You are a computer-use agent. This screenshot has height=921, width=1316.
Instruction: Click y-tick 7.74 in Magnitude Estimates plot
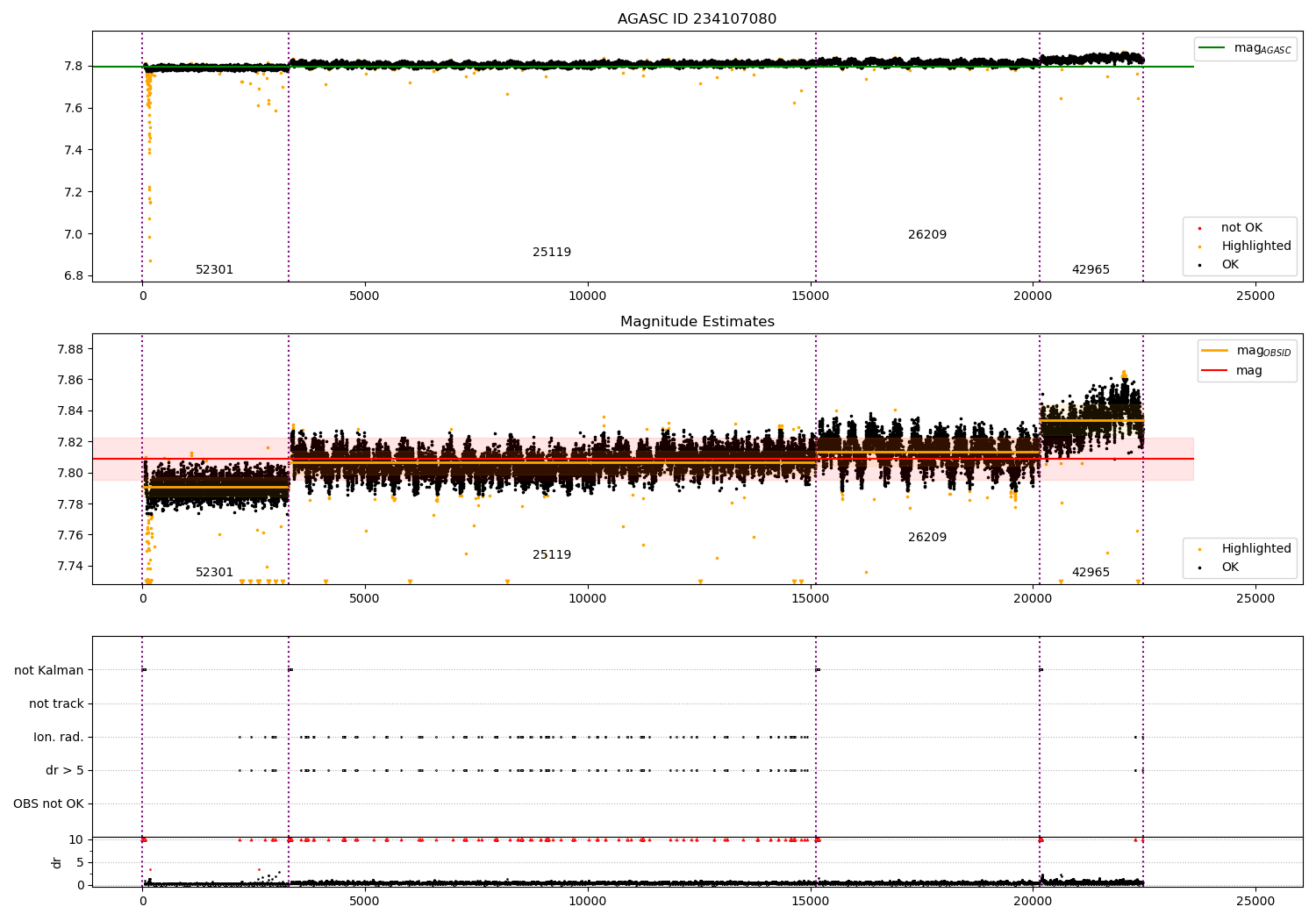pos(68,567)
